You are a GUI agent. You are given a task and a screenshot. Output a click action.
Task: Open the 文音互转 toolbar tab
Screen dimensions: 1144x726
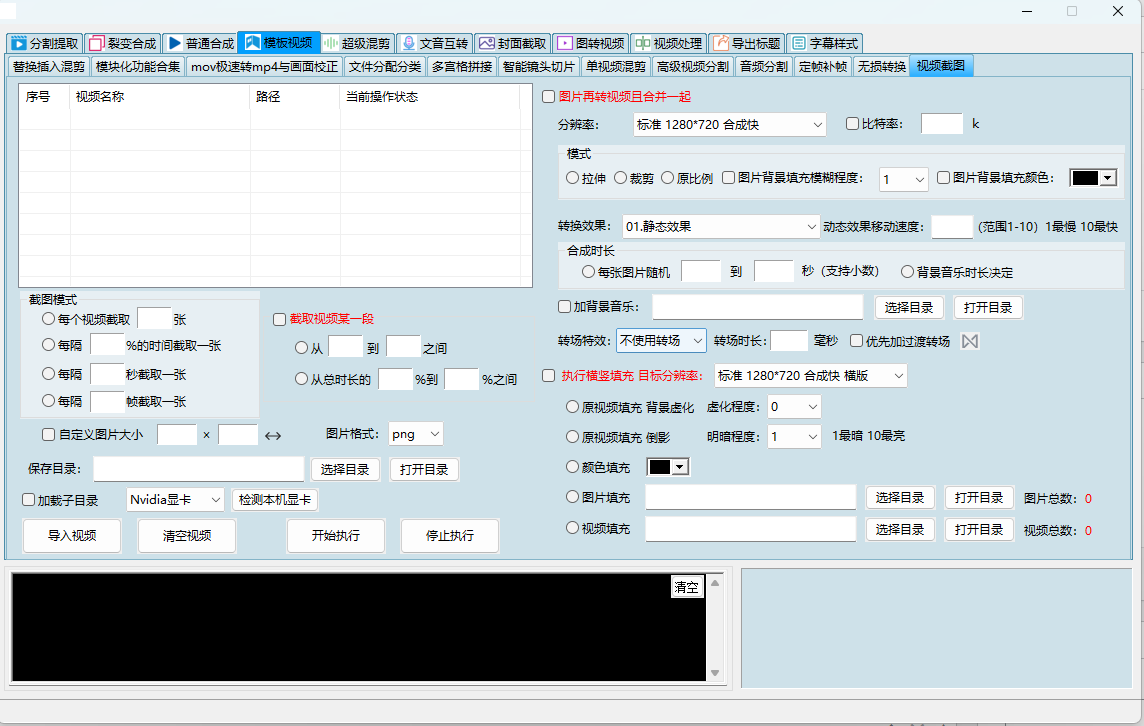coord(434,43)
